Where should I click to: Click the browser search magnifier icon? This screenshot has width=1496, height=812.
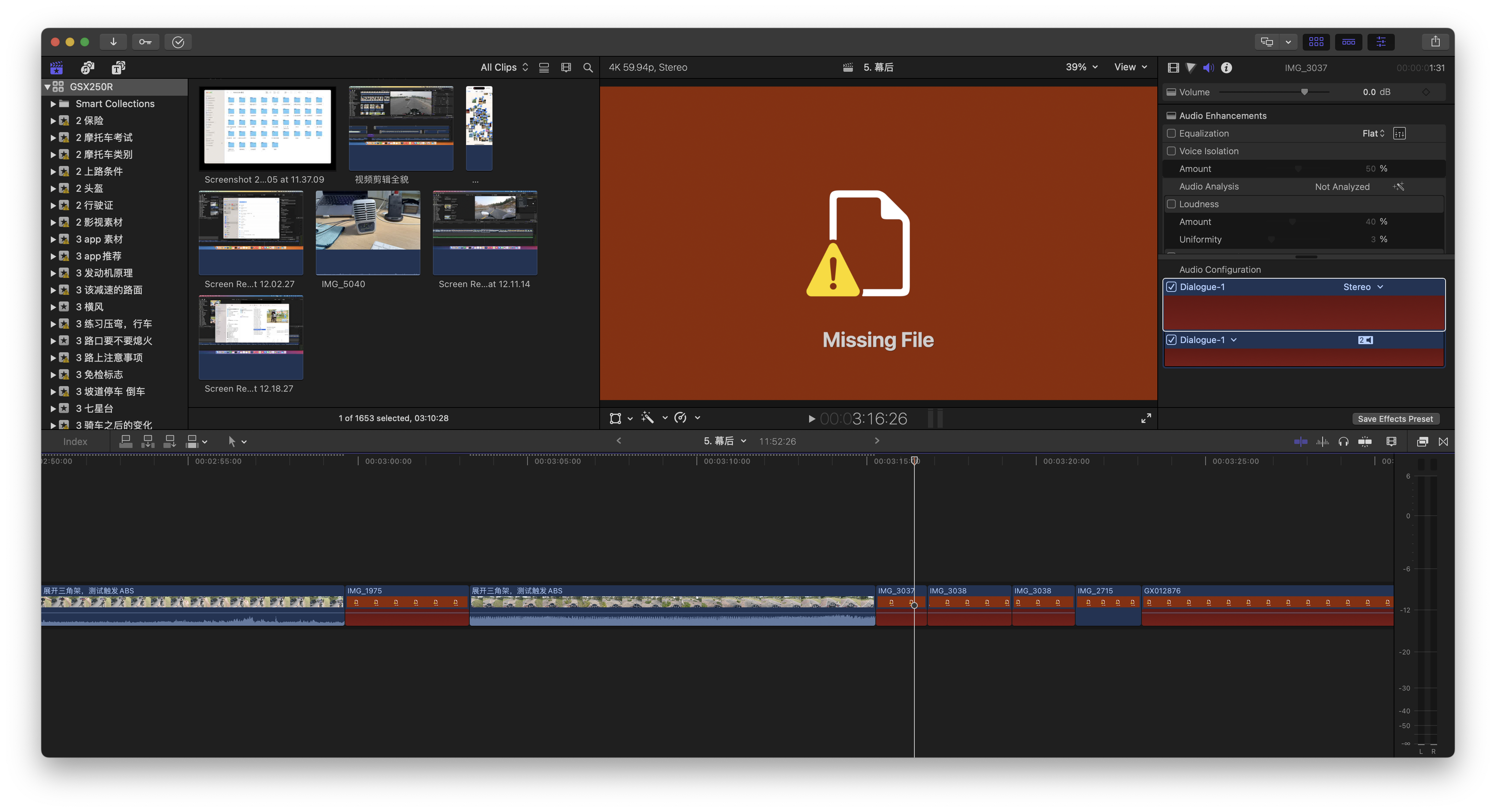[588, 68]
